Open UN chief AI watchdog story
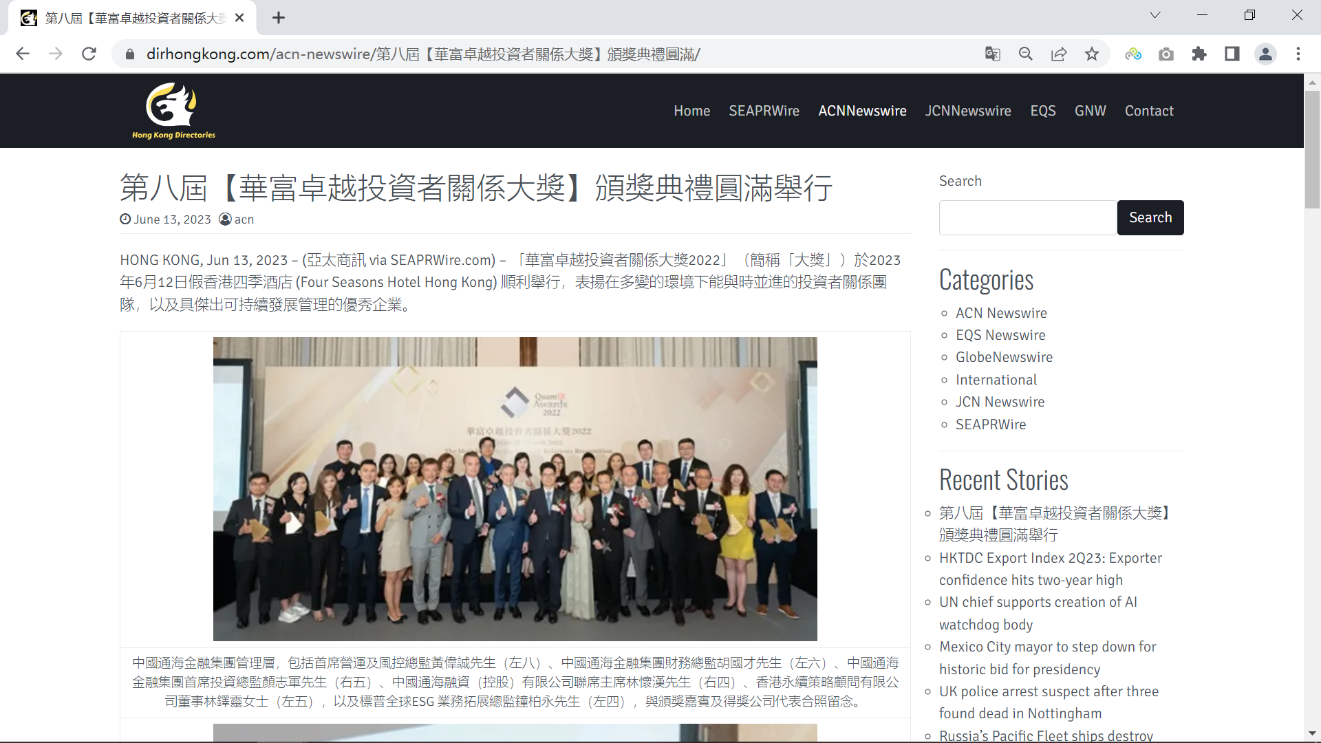 click(x=1038, y=613)
